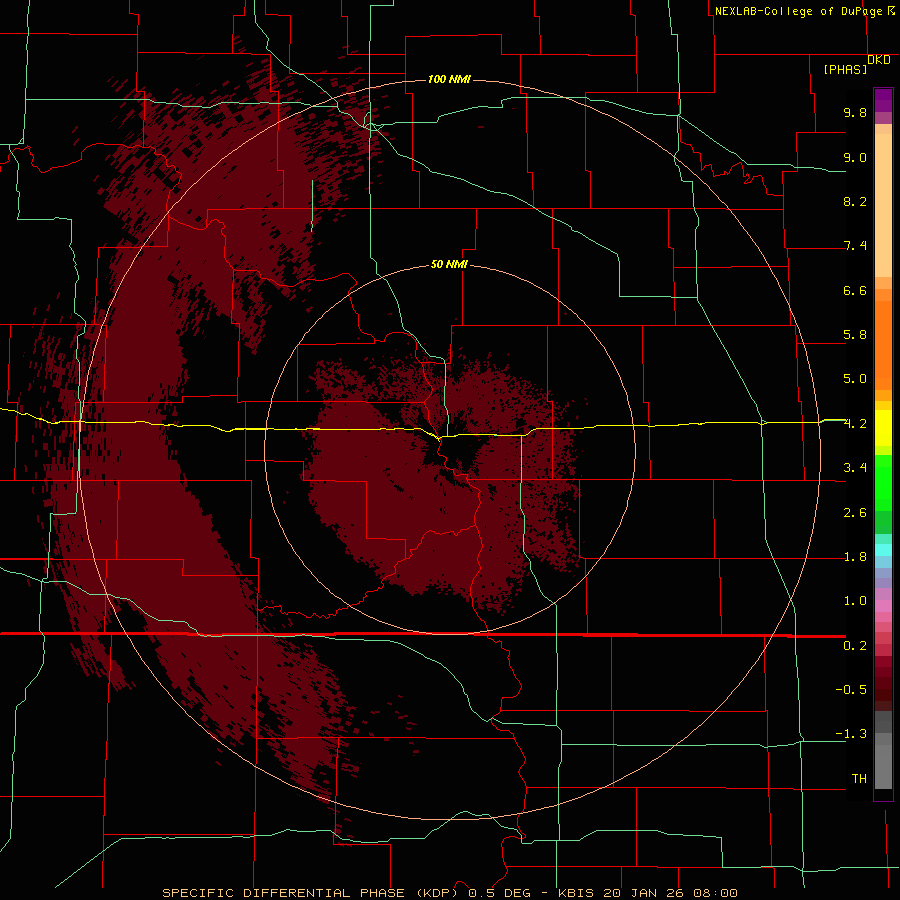Screen dimensions: 900x900
Task: Click the -0.5 value on the color scale
Action: pyautogui.click(x=851, y=690)
